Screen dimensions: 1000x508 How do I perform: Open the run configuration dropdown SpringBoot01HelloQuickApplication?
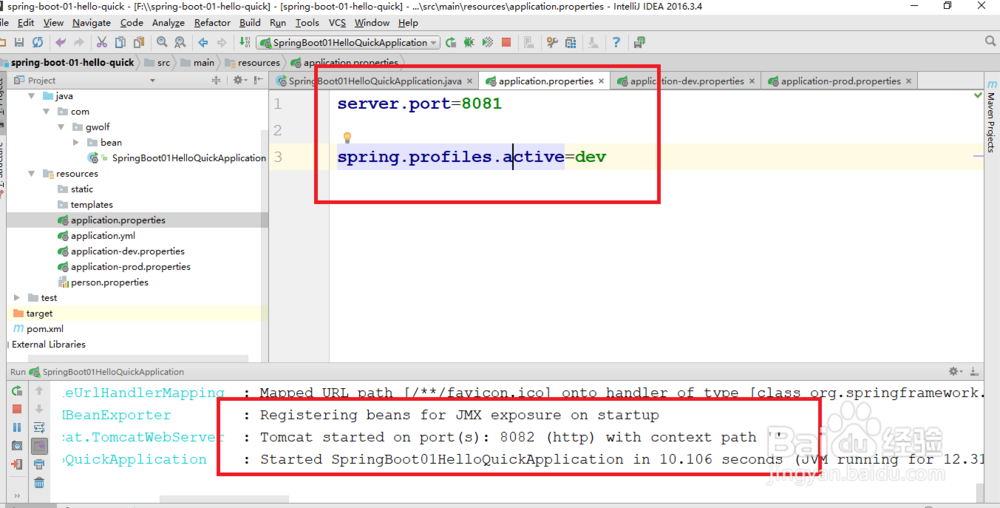(x=349, y=43)
